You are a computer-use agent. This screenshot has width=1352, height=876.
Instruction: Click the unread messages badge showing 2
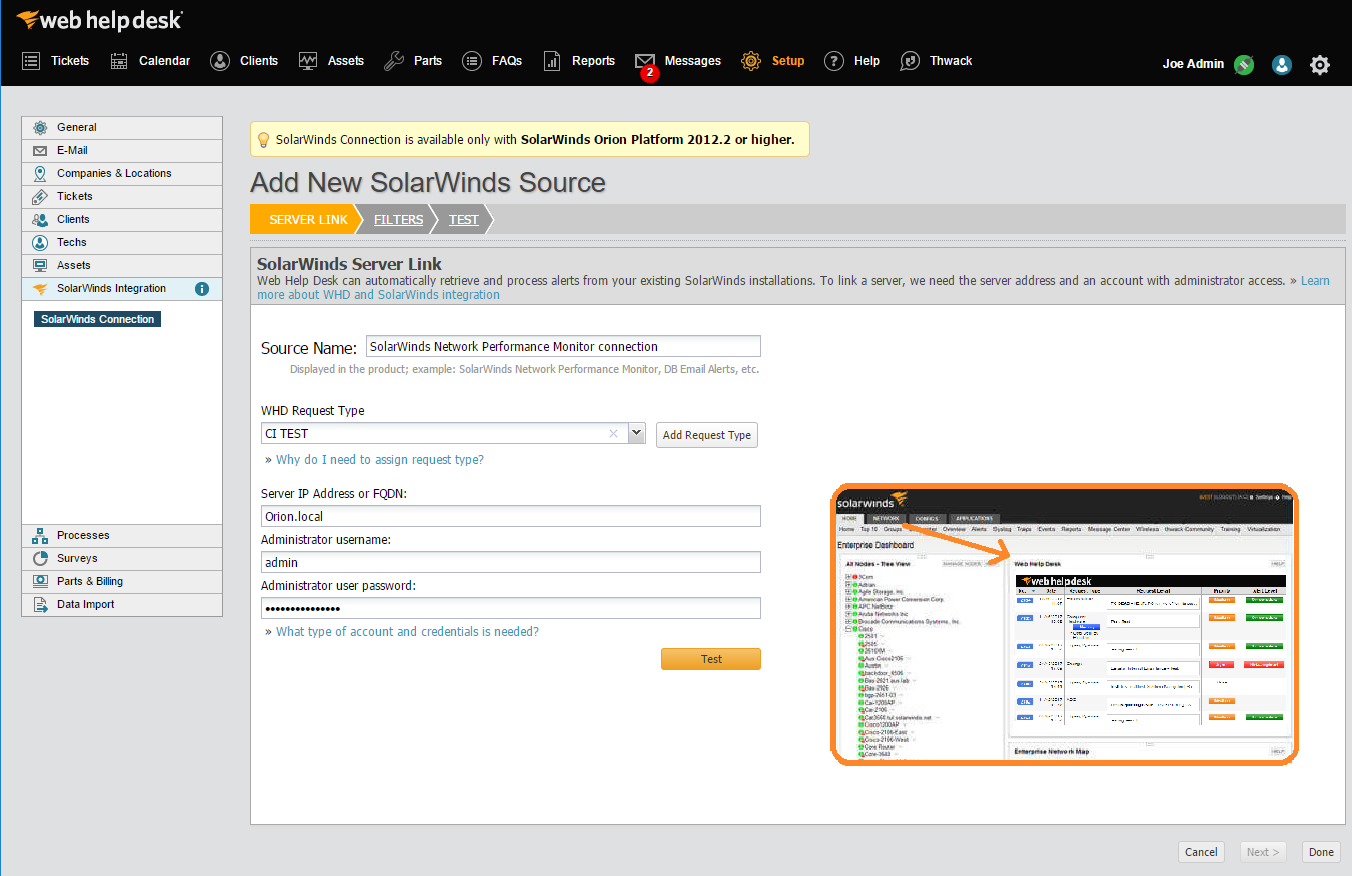pyautogui.click(x=649, y=73)
